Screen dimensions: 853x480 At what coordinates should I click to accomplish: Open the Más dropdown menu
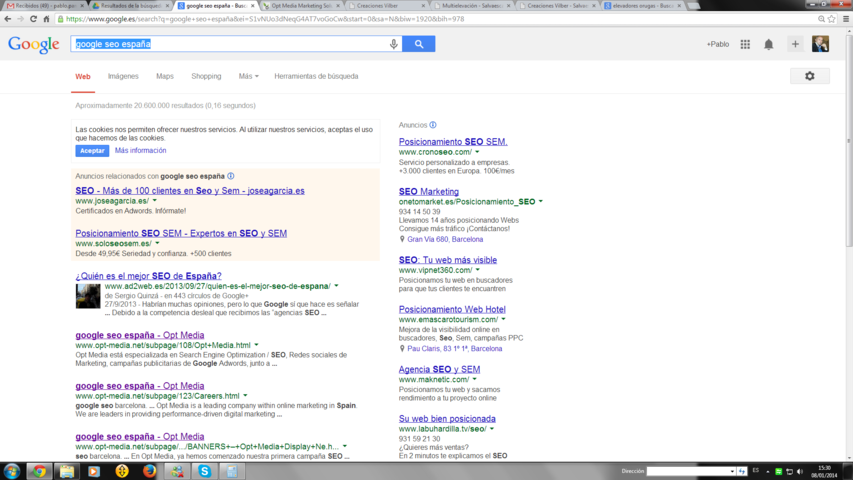[x=248, y=76]
